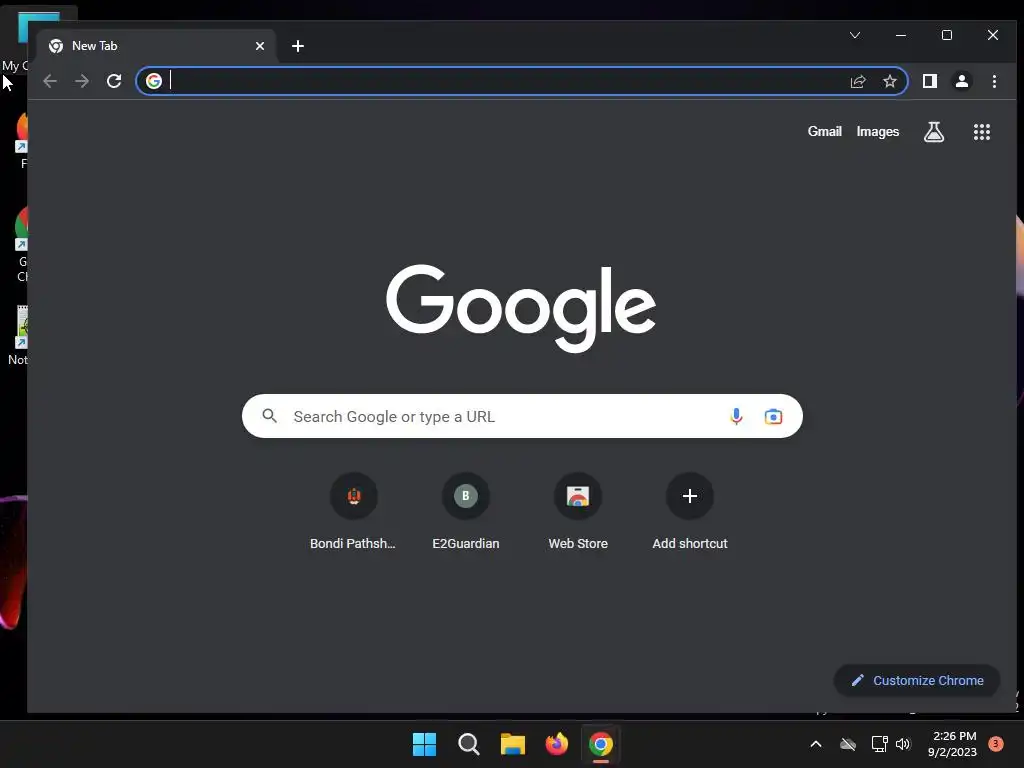Screen dimensions: 1024x768
Task: Show hidden system tray icons
Action: click(x=816, y=744)
